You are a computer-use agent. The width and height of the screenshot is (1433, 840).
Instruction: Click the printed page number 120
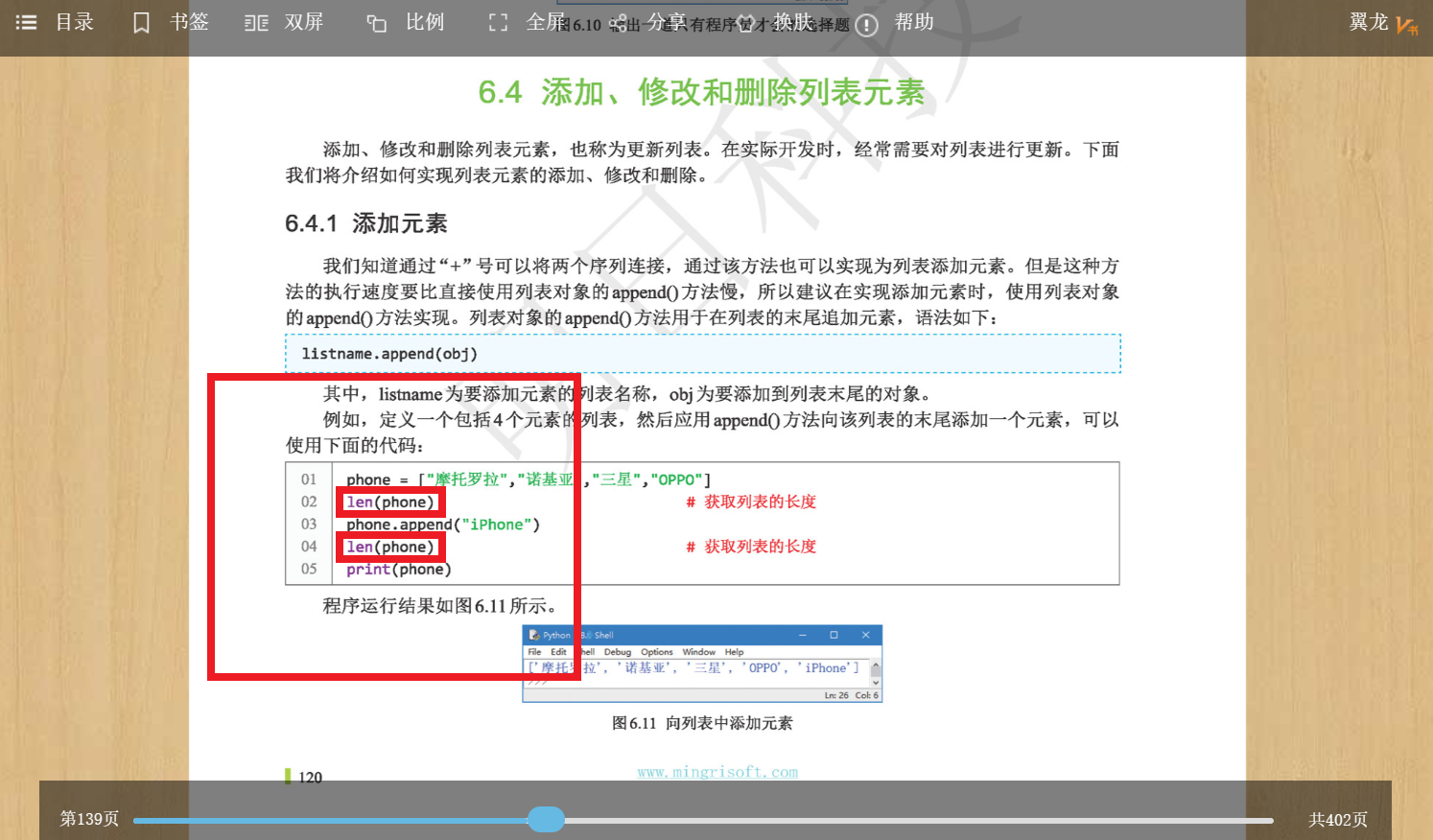[x=310, y=778]
